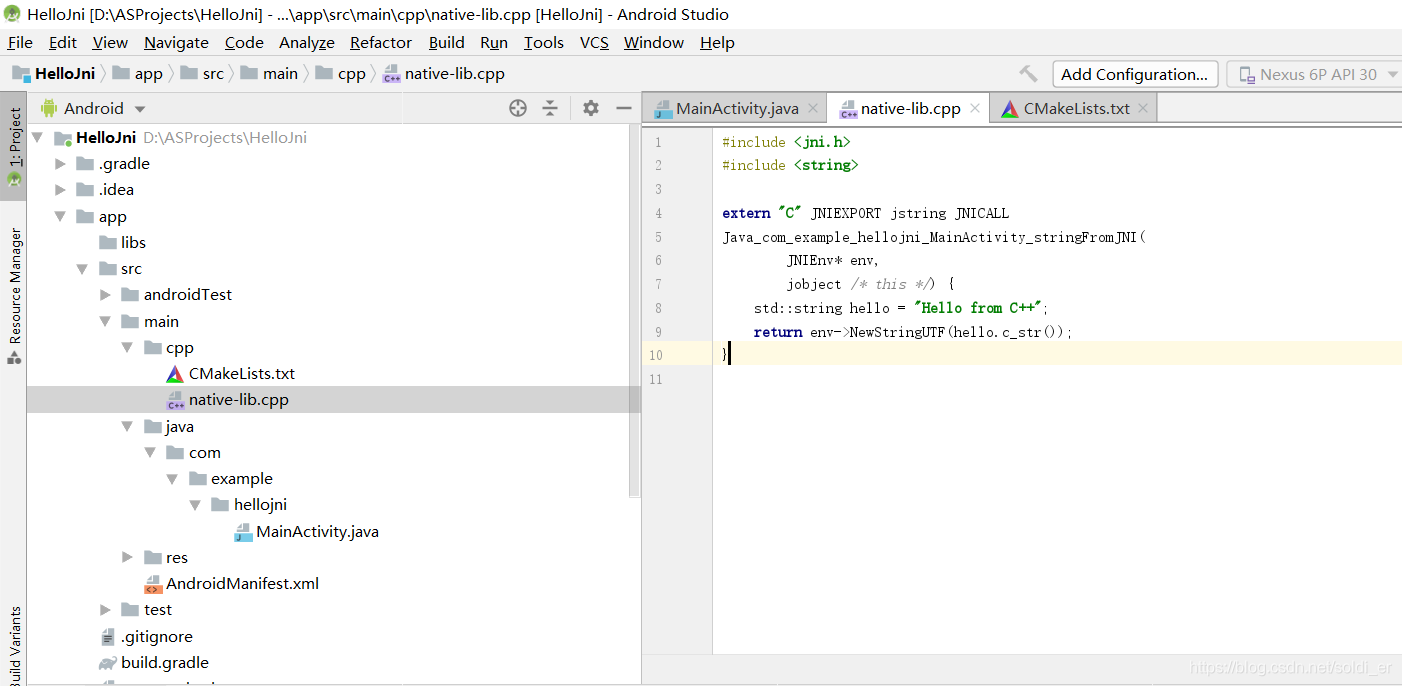Collapse the hellojni package
This screenshot has height=686, width=1402.
coord(196,505)
